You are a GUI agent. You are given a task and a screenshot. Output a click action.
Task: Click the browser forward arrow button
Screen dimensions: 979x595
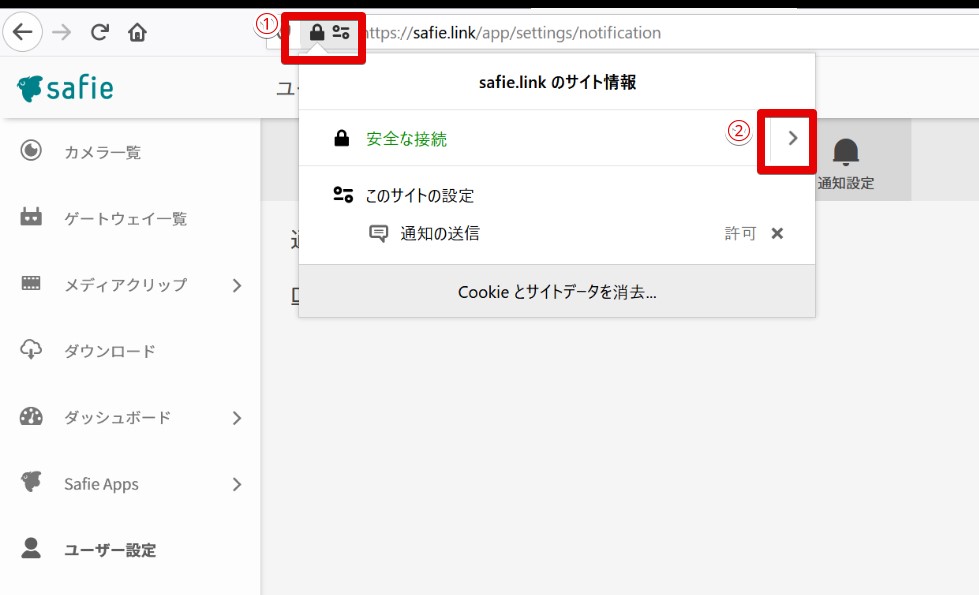click(62, 33)
